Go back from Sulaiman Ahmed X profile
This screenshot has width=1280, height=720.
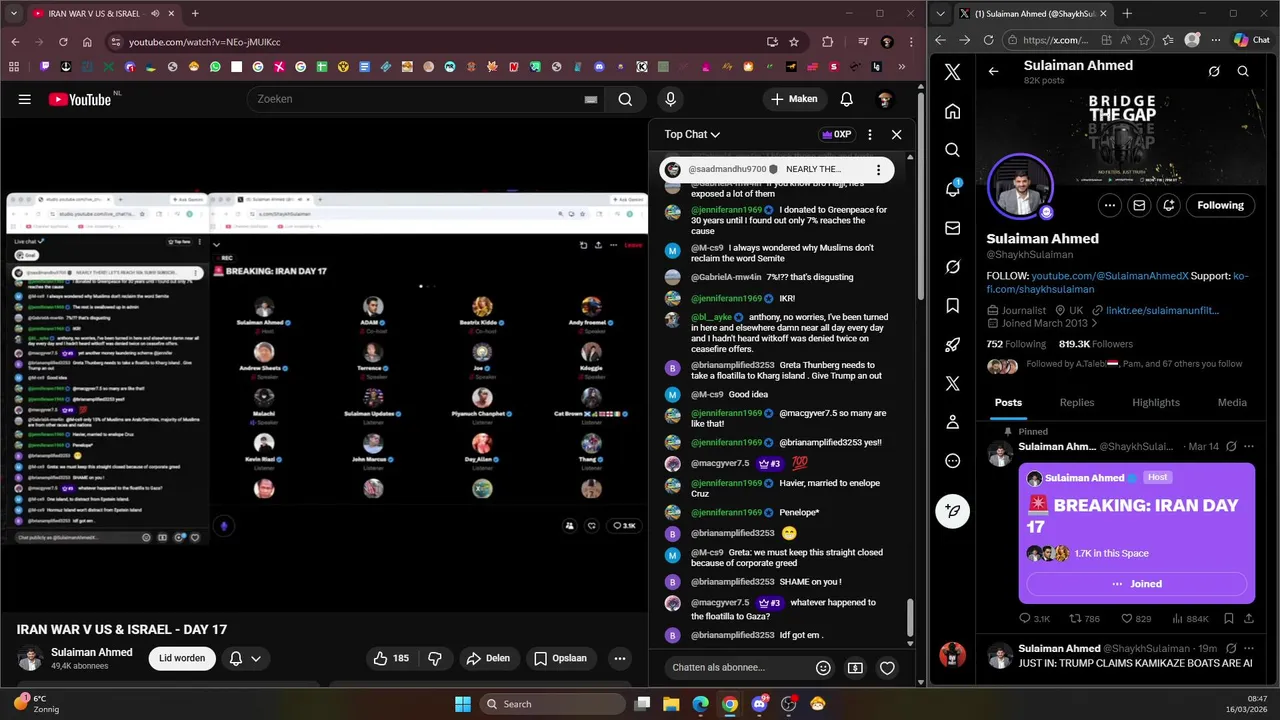993,71
